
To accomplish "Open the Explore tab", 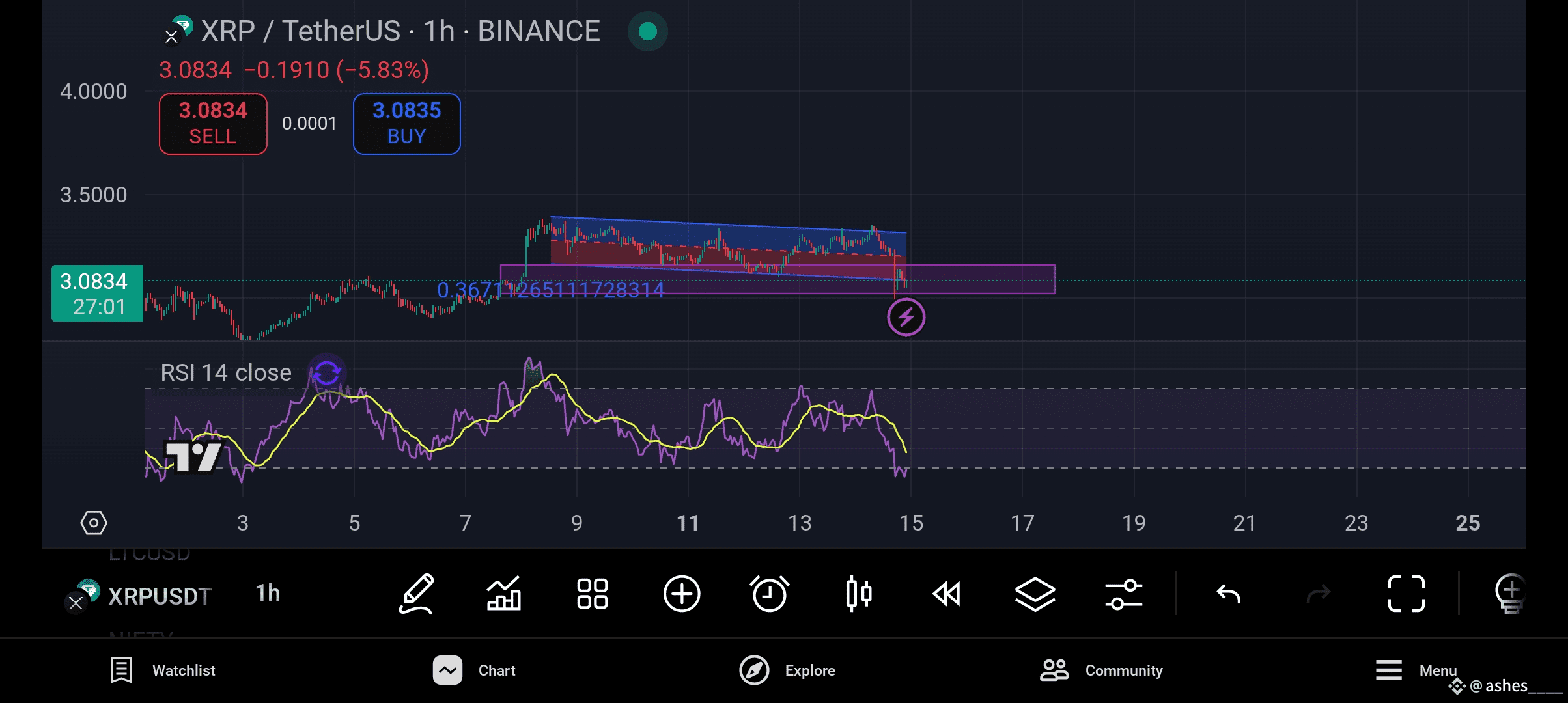I will tap(787, 670).
